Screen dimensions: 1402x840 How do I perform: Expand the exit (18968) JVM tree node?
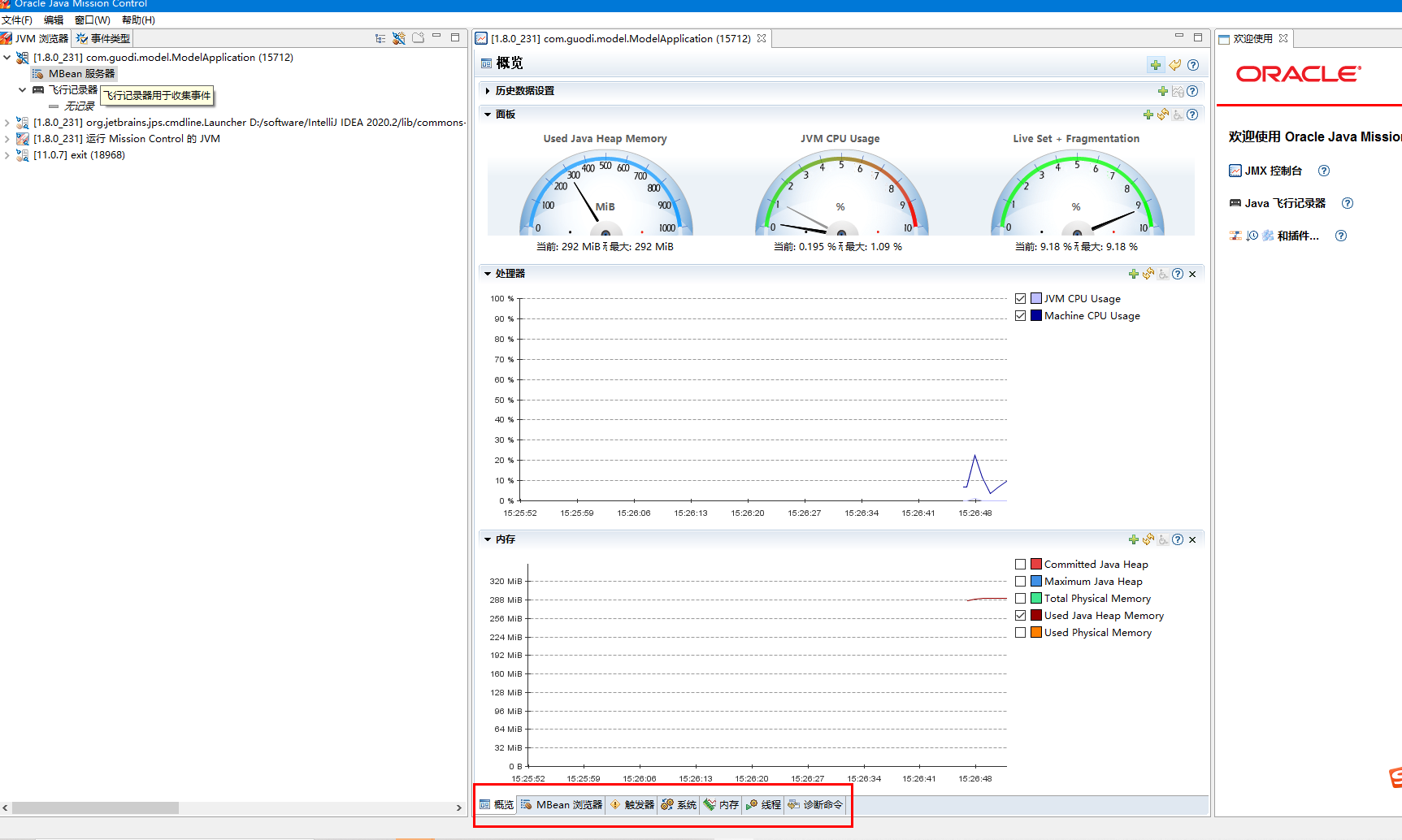point(7,155)
